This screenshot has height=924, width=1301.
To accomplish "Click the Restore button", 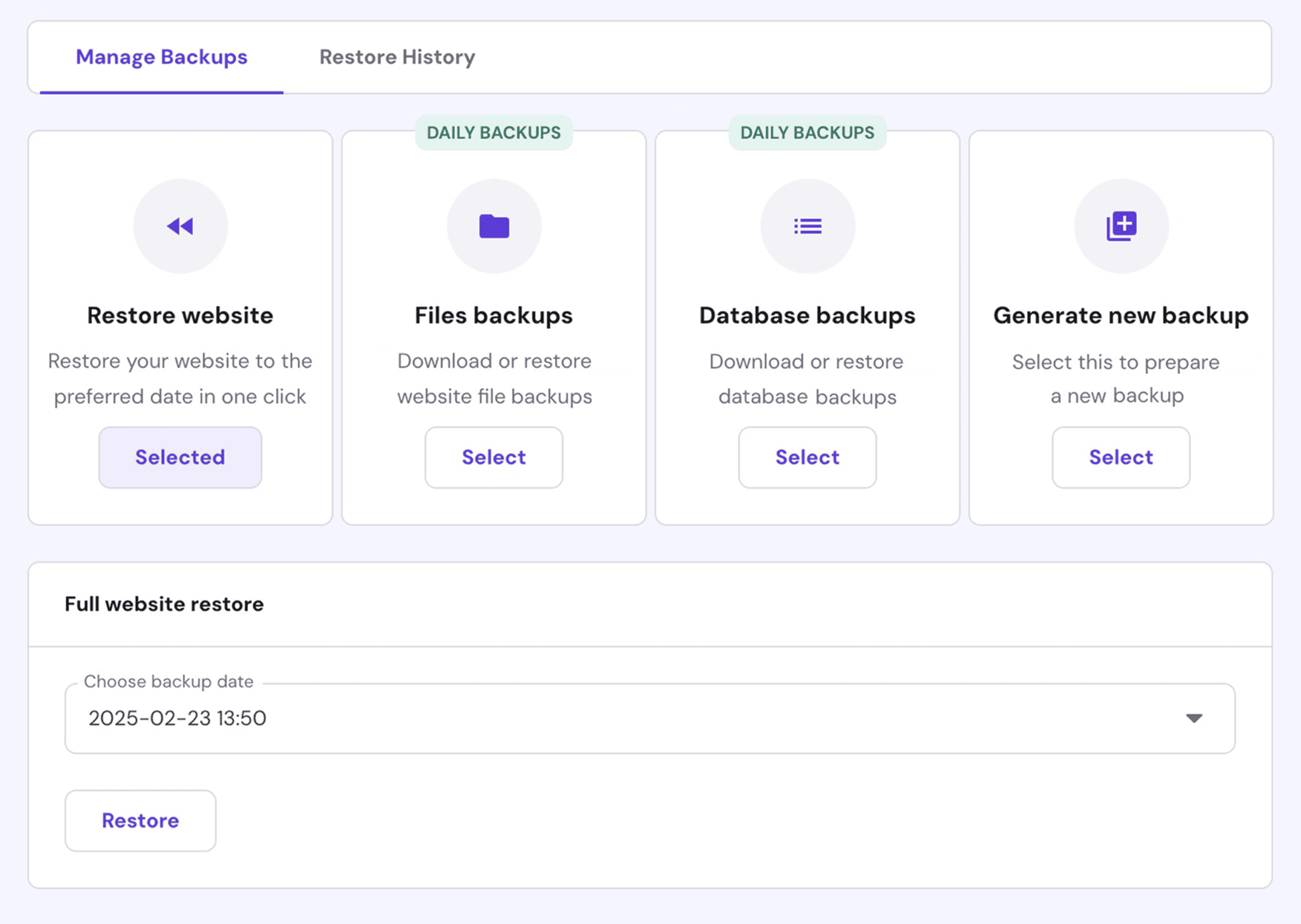I will [x=140, y=820].
